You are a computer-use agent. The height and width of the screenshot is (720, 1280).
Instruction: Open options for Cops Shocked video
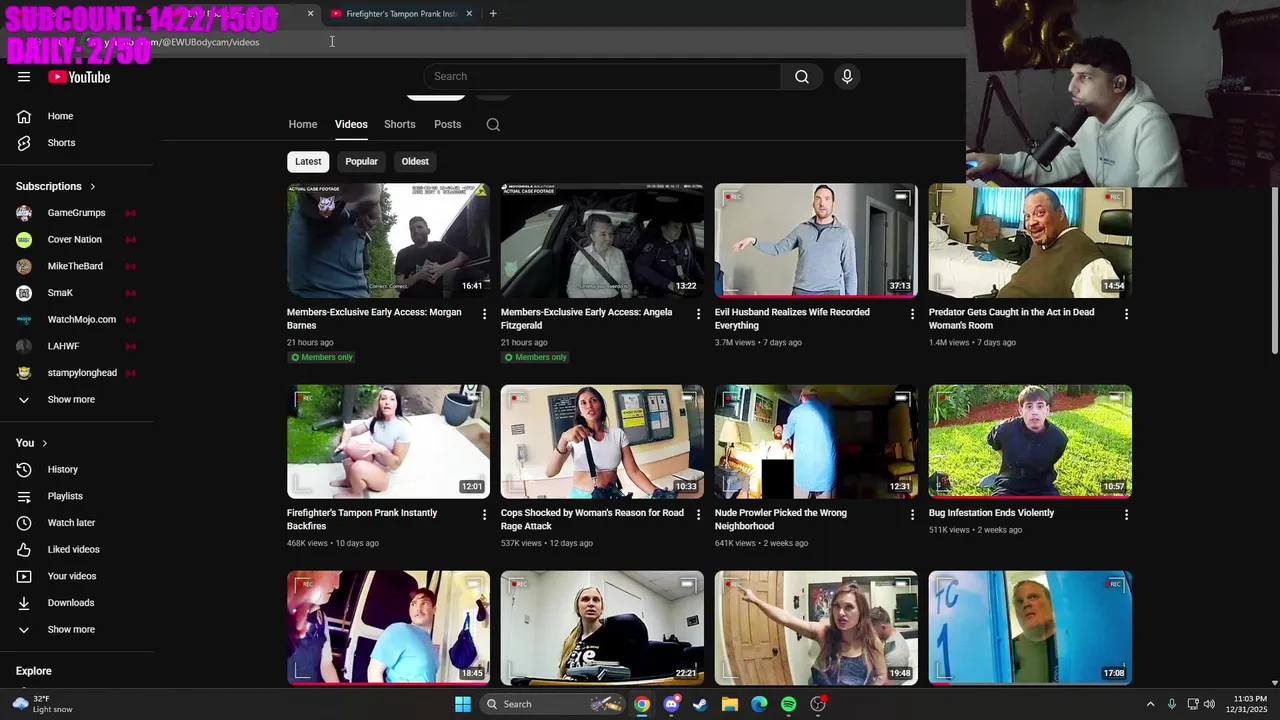(x=699, y=515)
